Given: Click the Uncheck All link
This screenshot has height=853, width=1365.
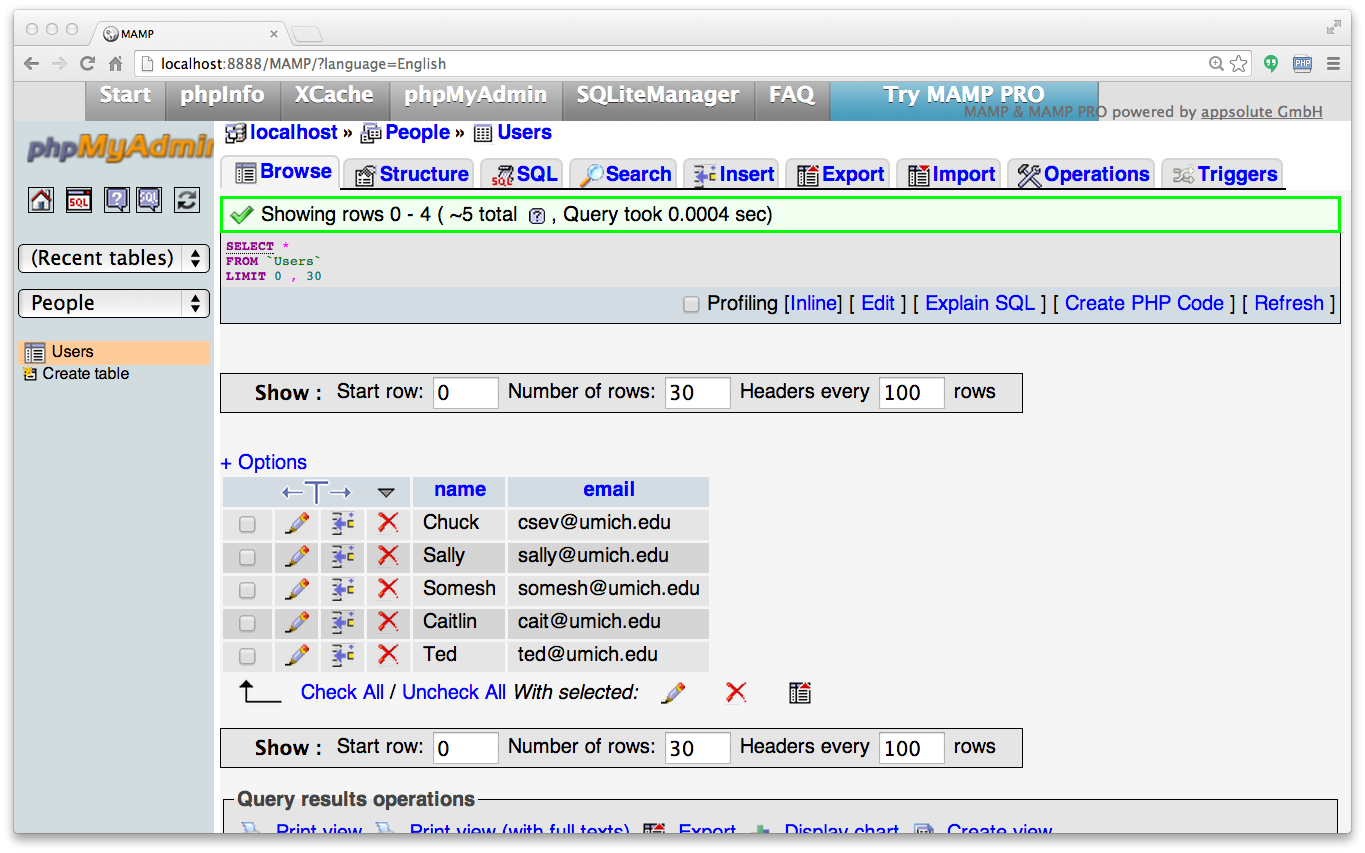Looking at the screenshot, I should [x=454, y=692].
